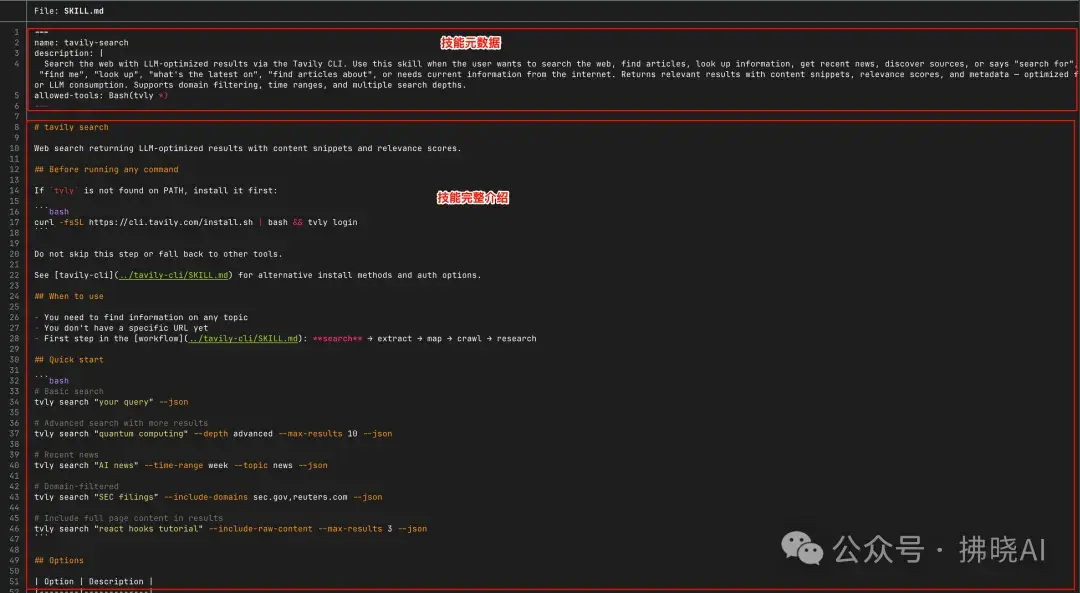
Task: Click the tvly search "SEC filings" command
Action: point(208,497)
